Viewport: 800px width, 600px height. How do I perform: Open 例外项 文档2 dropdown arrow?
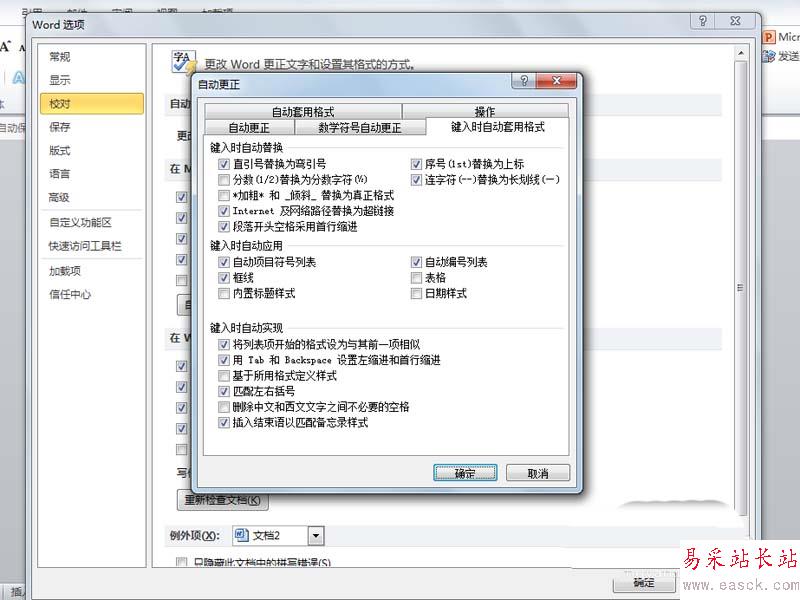[x=316, y=536]
